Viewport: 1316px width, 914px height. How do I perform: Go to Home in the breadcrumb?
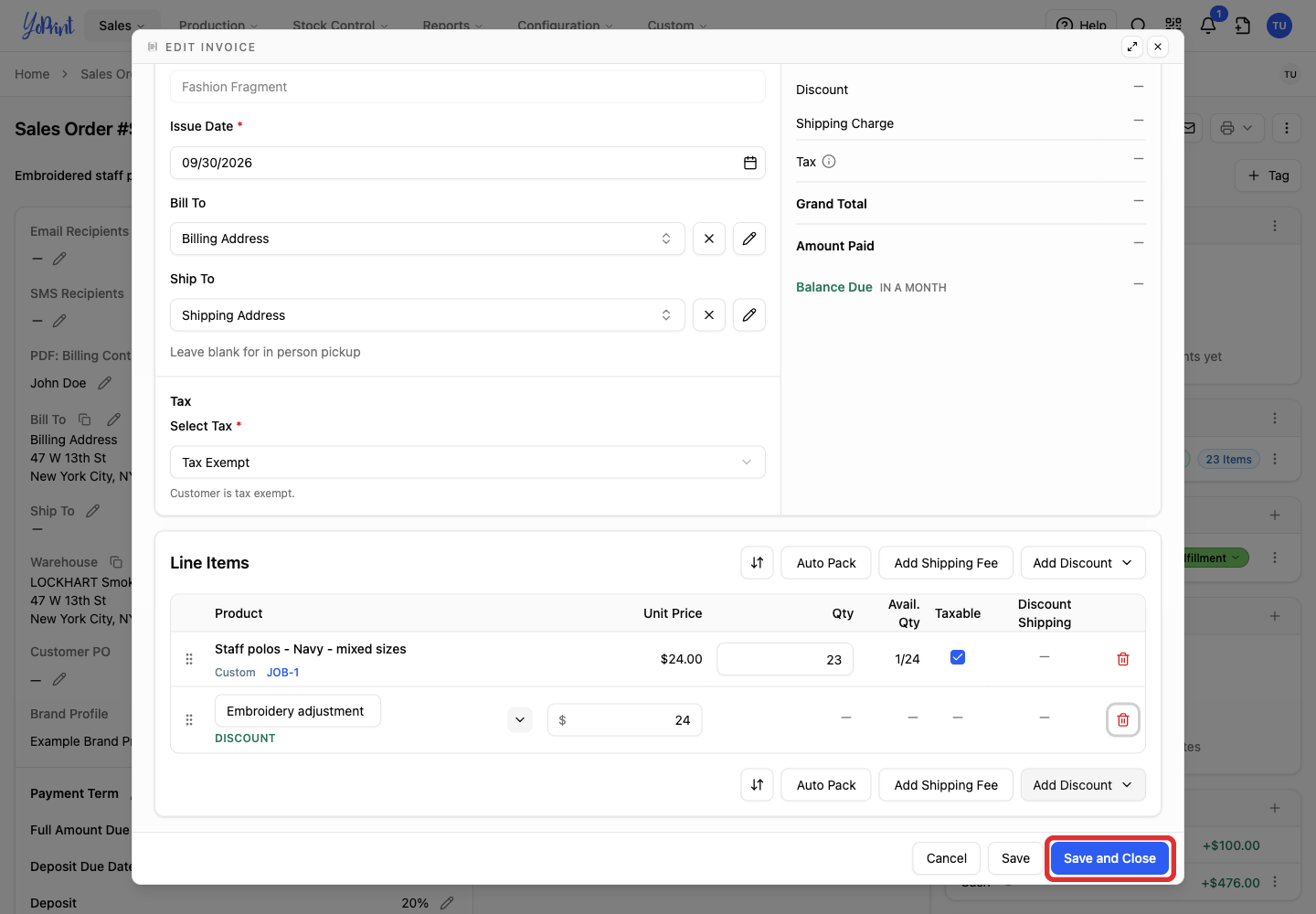coord(32,74)
